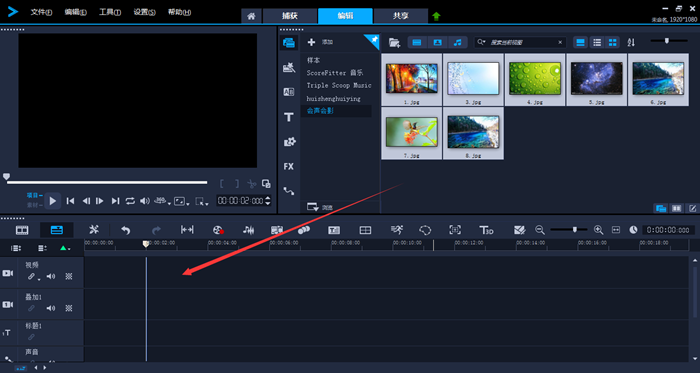The width and height of the screenshot is (700, 373).
Task: Click the import media folder icon
Action: [394, 42]
